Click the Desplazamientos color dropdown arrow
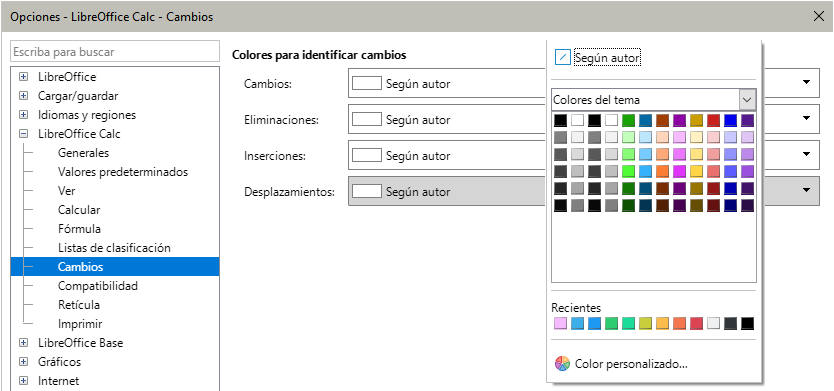Viewport: 834px width, 391px height. [x=806, y=191]
